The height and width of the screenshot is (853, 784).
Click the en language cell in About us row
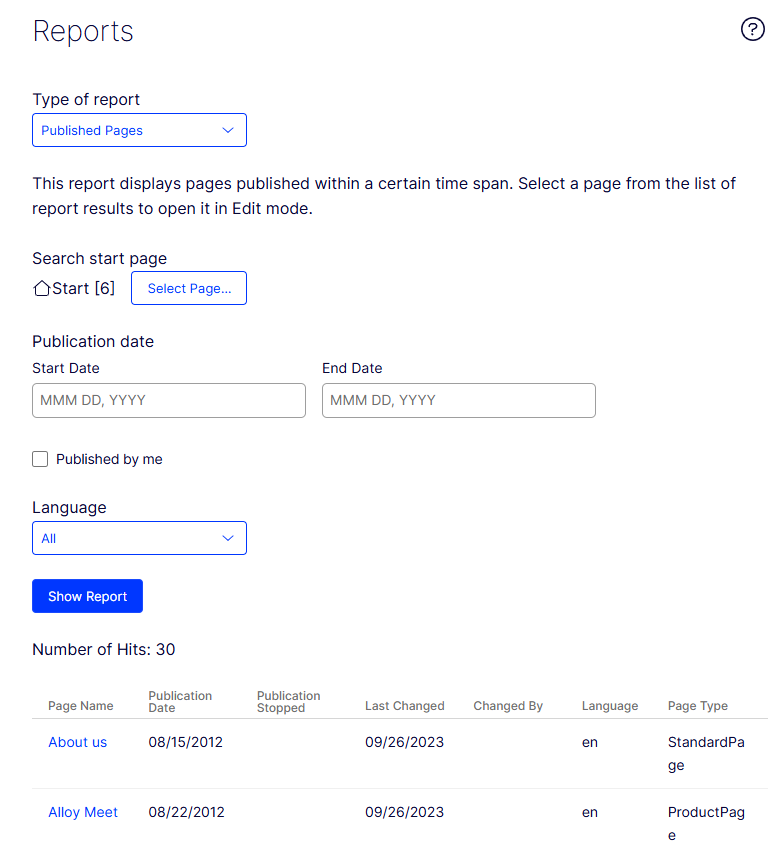coord(590,742)
